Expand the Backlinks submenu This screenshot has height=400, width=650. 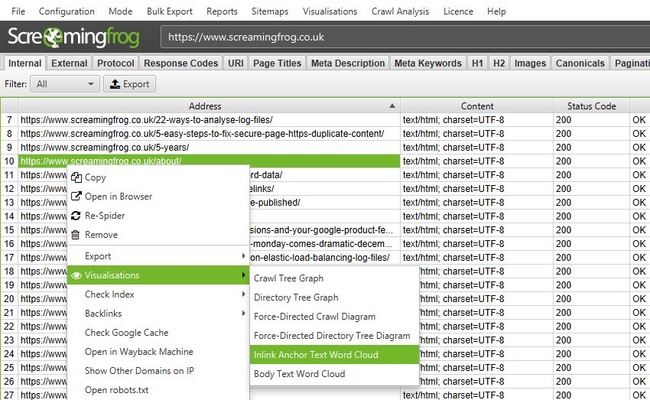click(x=157, y=313)
